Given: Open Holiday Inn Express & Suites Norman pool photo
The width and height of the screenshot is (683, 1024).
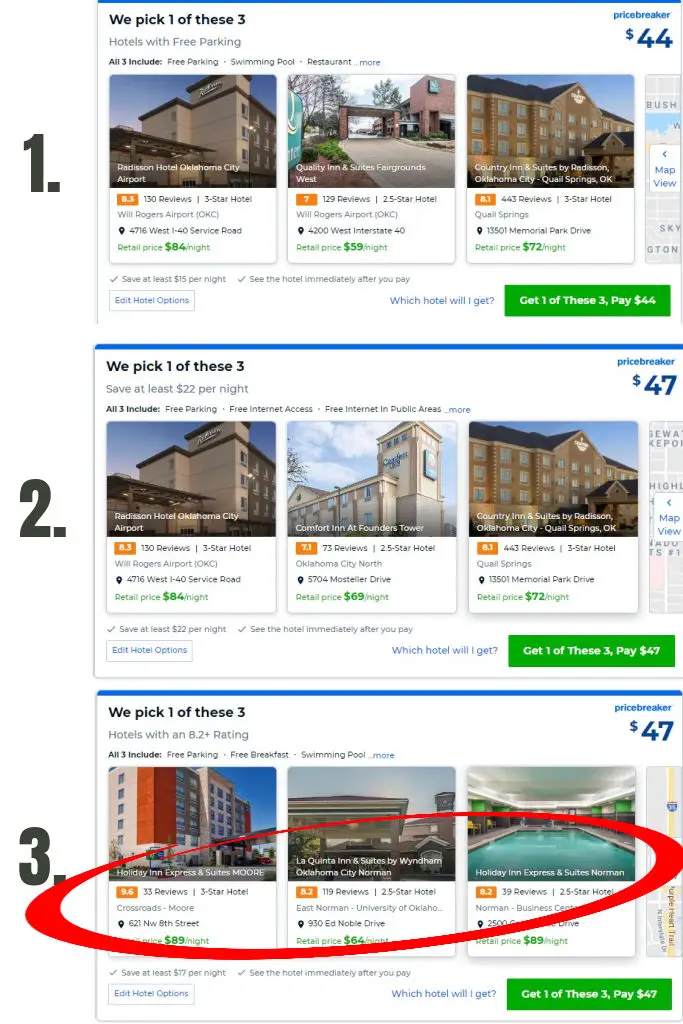Looking at the screenshot, I should 551,824.
